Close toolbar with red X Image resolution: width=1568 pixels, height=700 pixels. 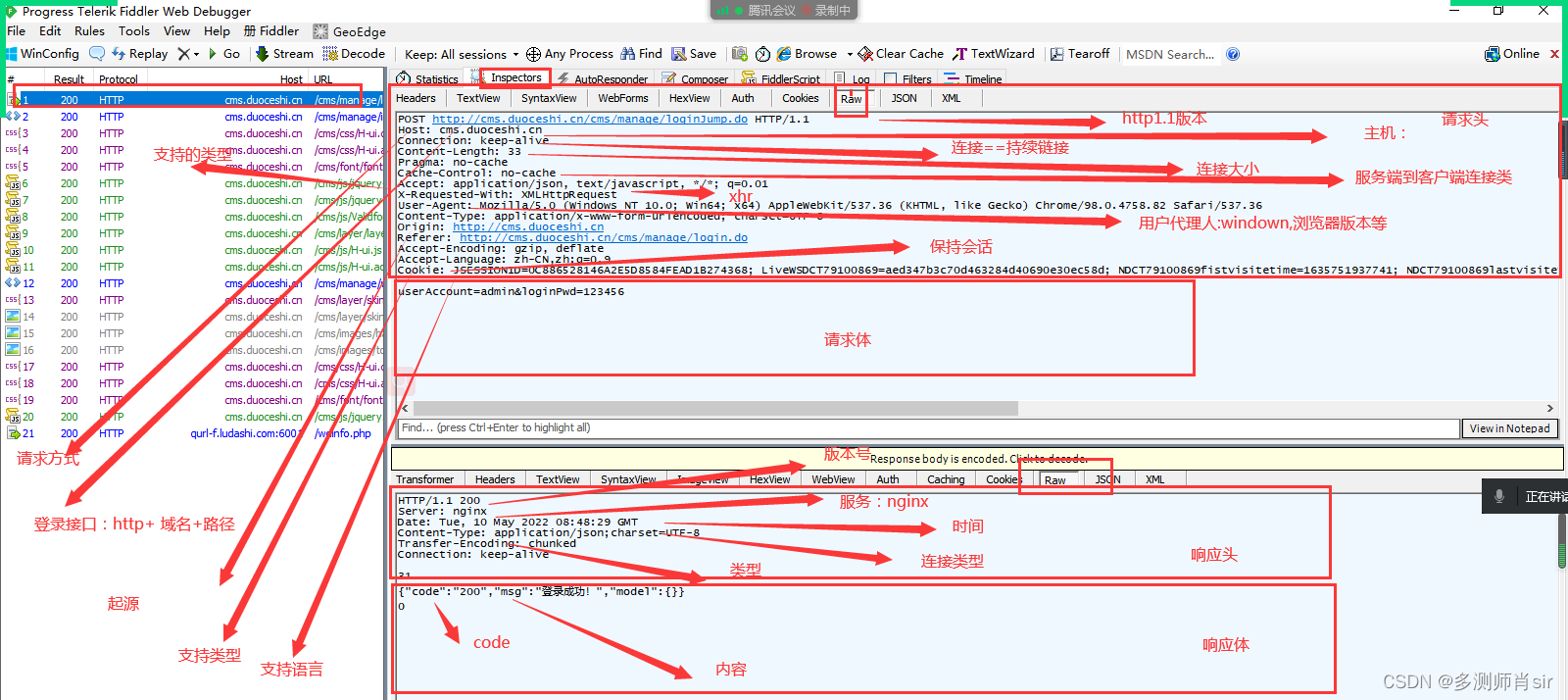click(1554, 54)
